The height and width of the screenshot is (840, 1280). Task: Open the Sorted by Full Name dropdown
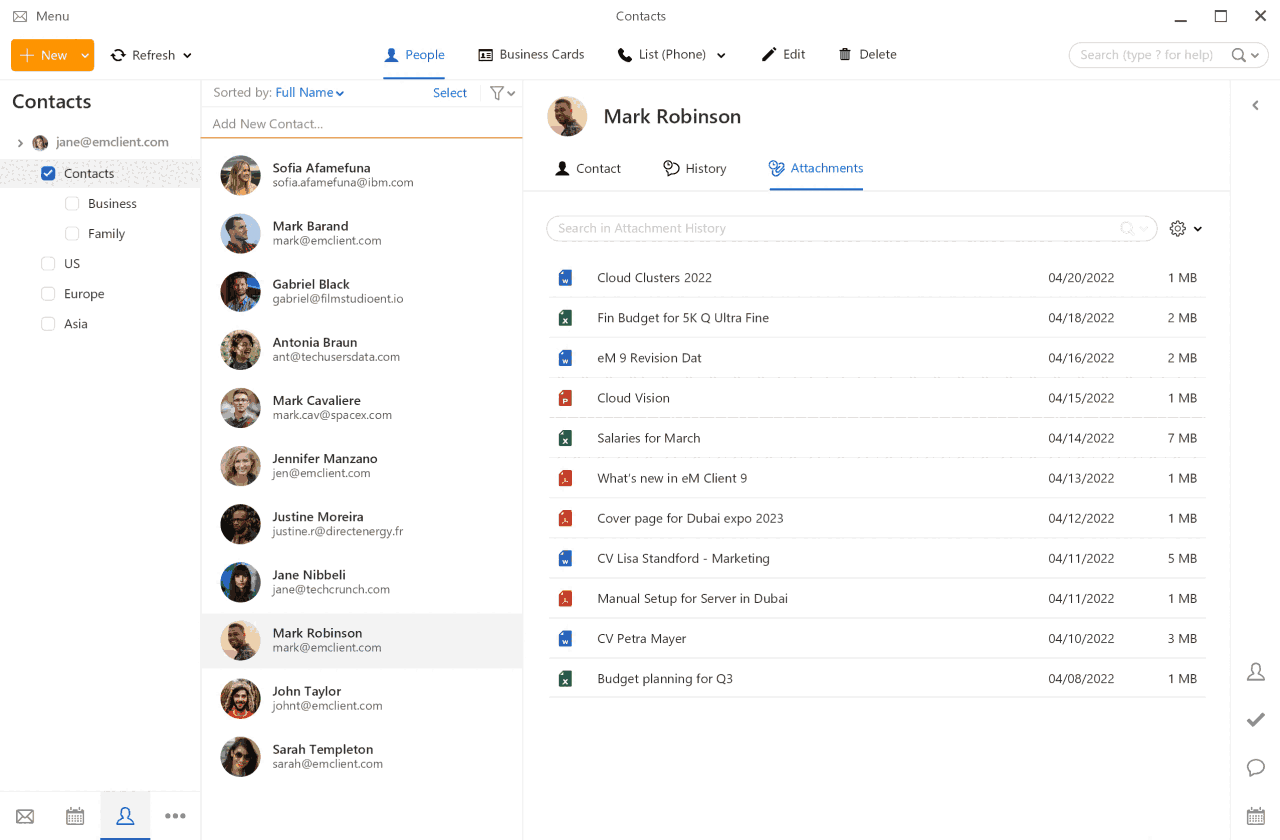point(309,93)
